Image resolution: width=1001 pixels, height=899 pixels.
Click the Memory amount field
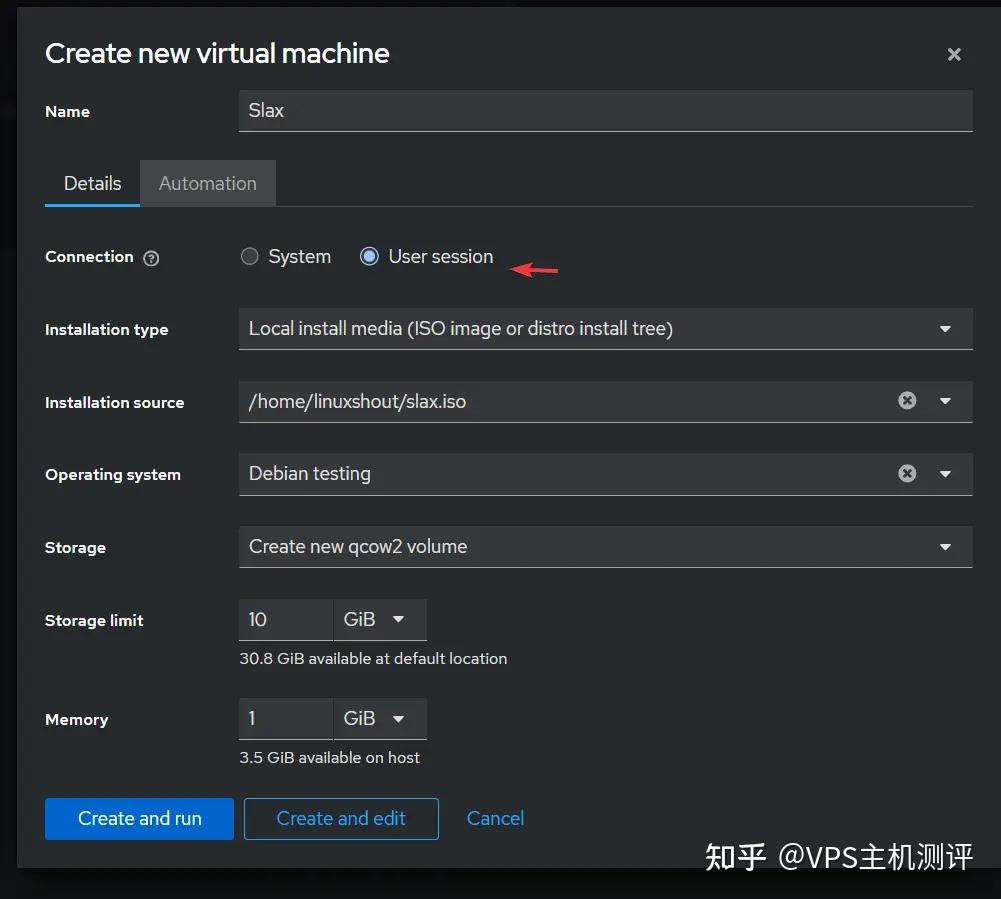(284, 718)
